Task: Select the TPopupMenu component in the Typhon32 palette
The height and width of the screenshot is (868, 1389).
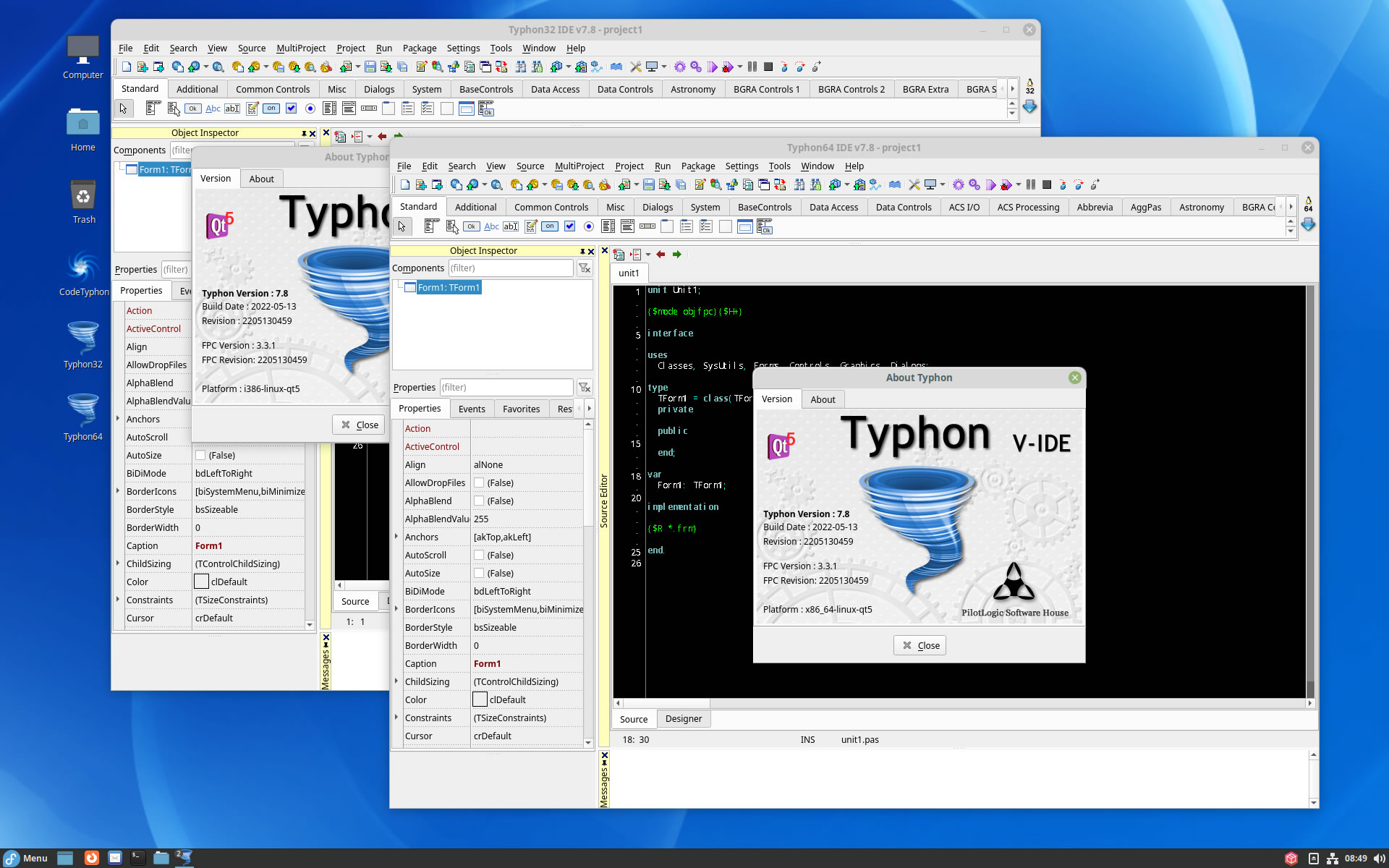Action: [x=174, y=109]
